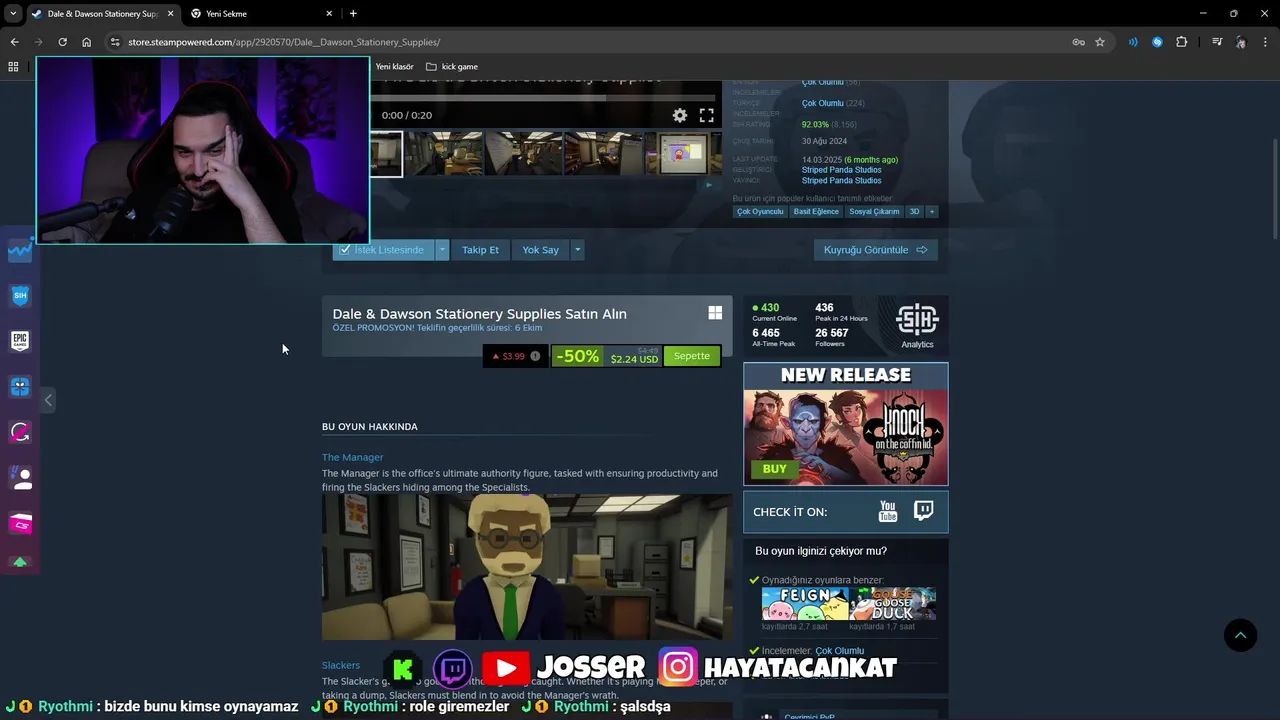Expand more tags with plus button
Screen dimensions: 1280x720
click(931, 212)
